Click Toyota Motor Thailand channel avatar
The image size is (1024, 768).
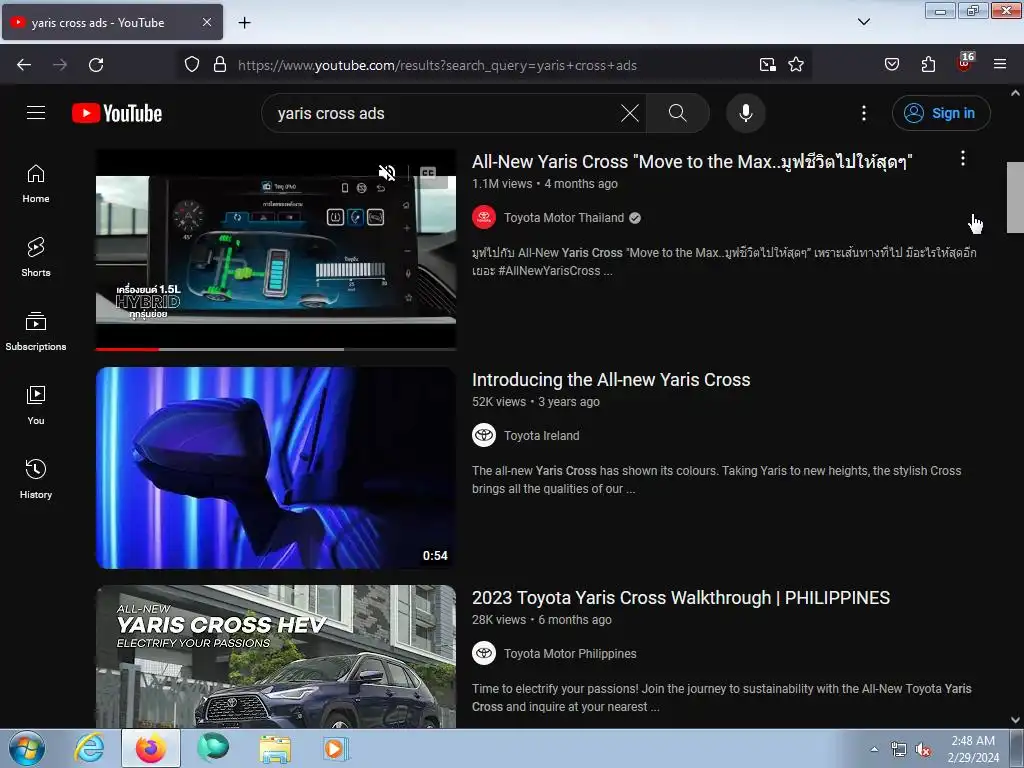tap(484, 217)
